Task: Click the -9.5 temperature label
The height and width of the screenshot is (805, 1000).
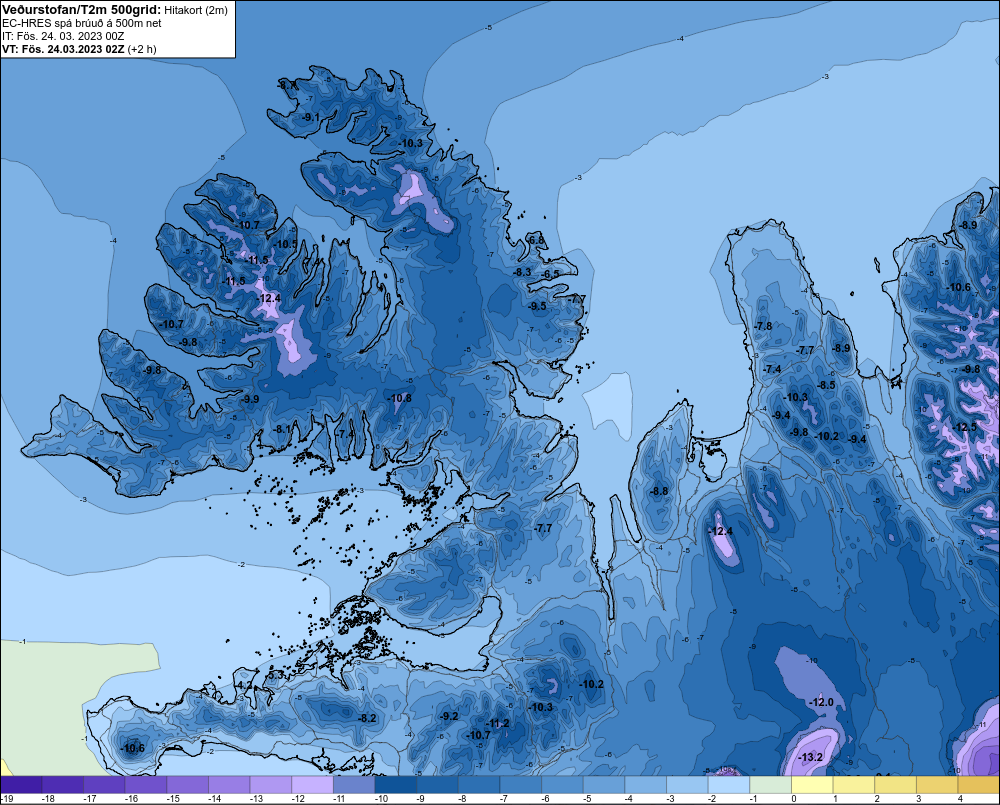Action: click(x=537, y=306)
